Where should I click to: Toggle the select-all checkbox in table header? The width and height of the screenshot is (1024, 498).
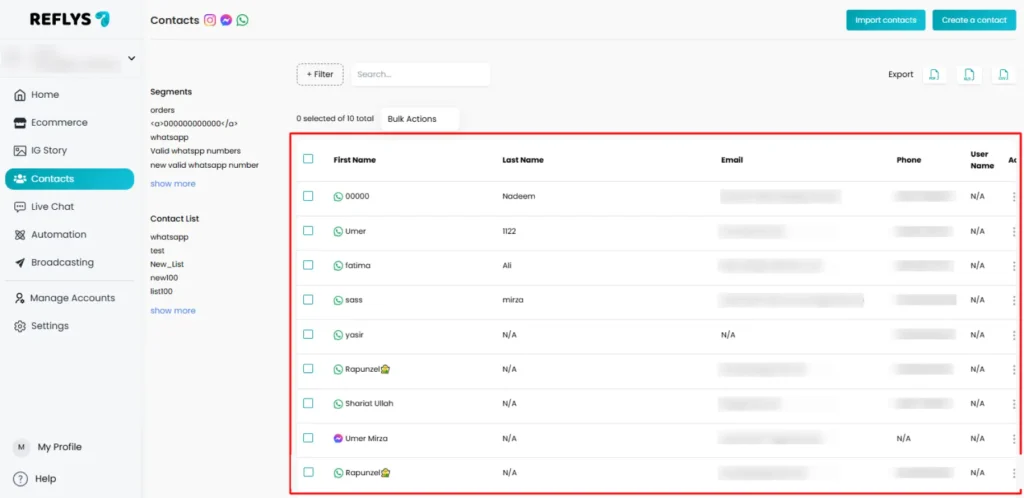click(x=308, y=159)
